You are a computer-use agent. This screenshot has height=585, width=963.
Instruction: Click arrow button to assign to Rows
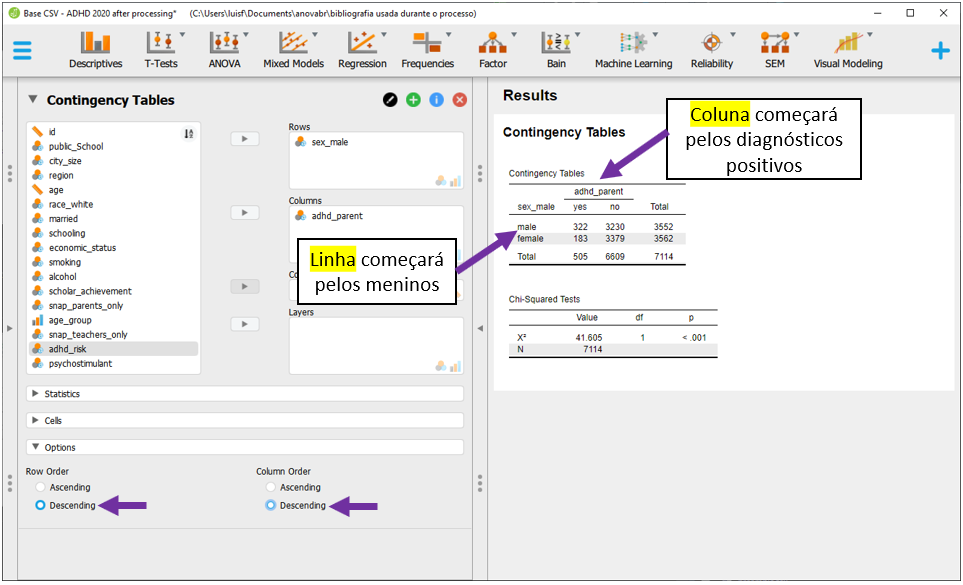[x=245, y=139]
